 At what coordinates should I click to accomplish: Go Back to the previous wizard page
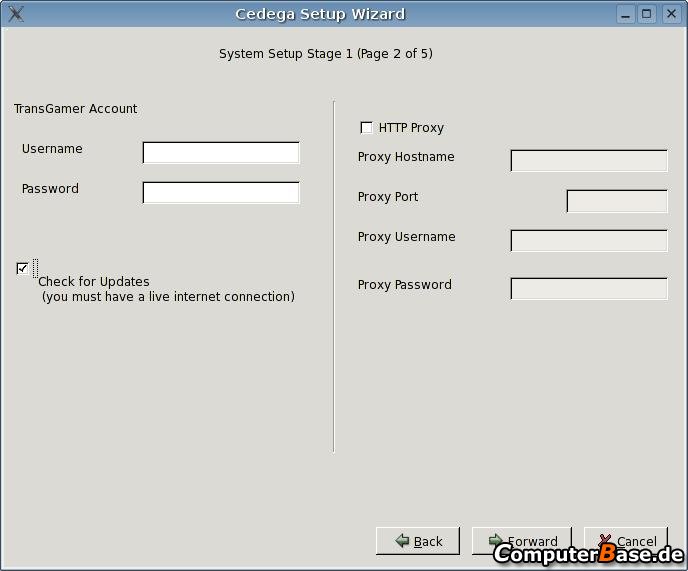(x=418, y=541)
